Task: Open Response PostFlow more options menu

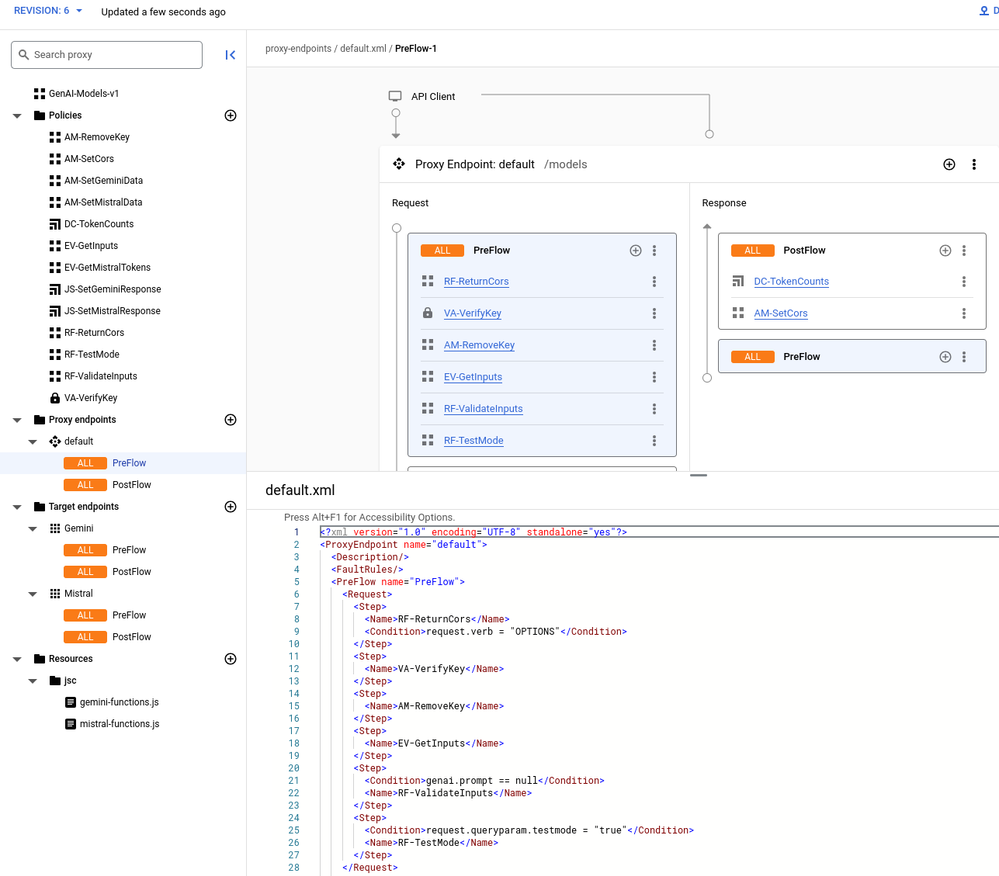Action: point(964,250)
